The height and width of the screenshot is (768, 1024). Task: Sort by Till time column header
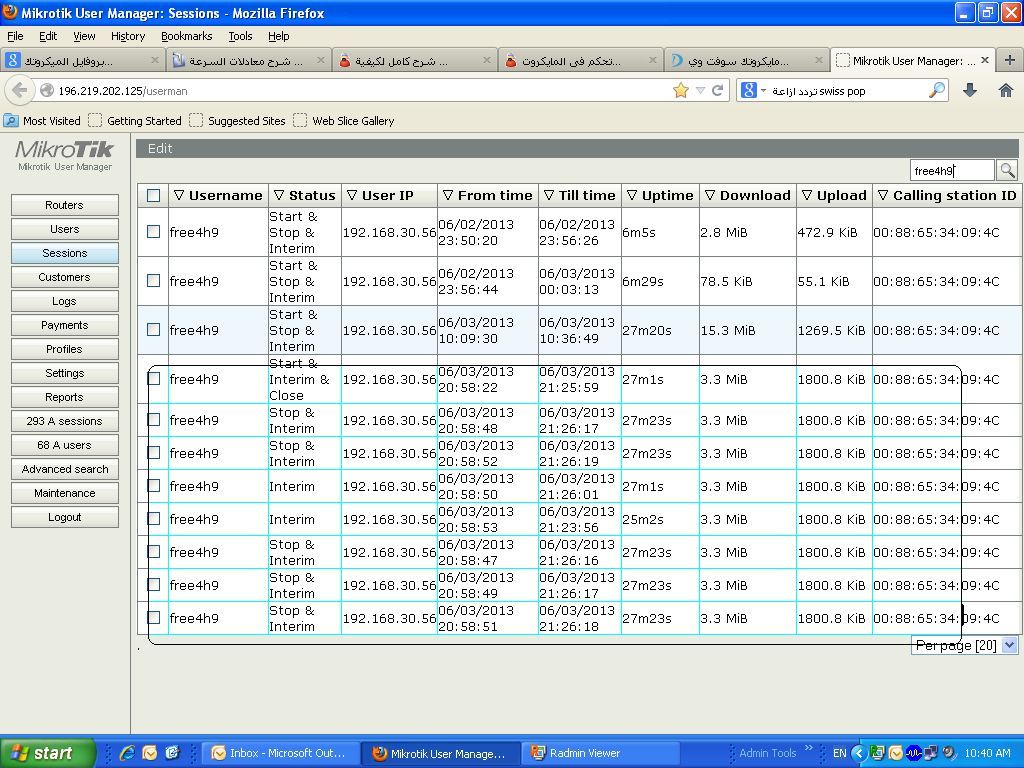[x=579, y=195]
